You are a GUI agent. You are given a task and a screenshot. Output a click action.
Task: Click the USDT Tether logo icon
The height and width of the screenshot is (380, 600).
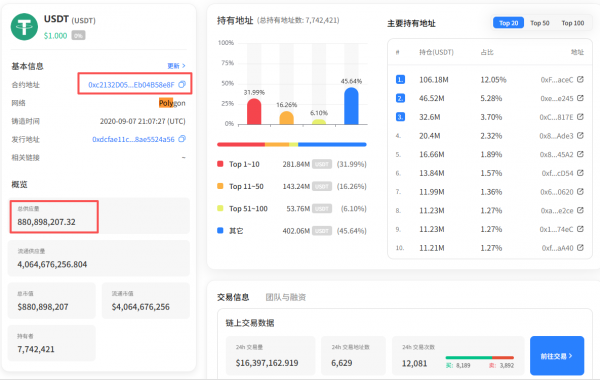(x=24, y=27)
